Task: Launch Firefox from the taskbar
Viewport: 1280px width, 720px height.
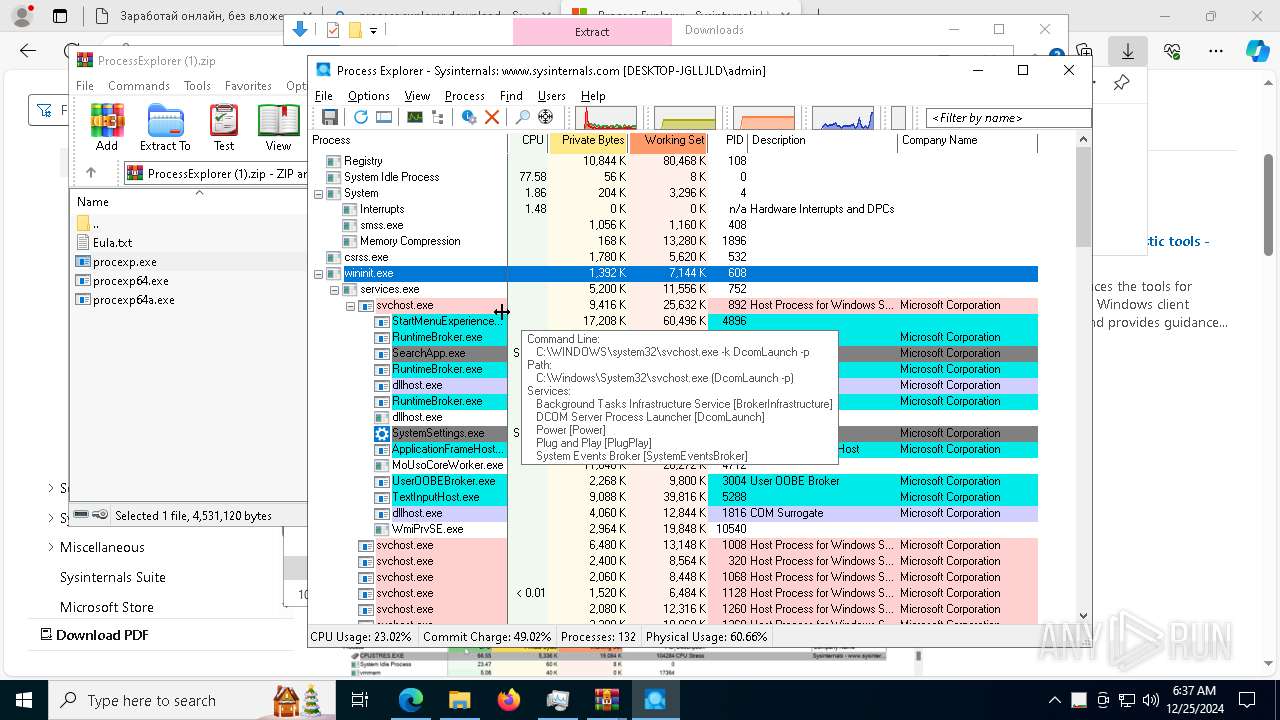Action: click(509, 700)
